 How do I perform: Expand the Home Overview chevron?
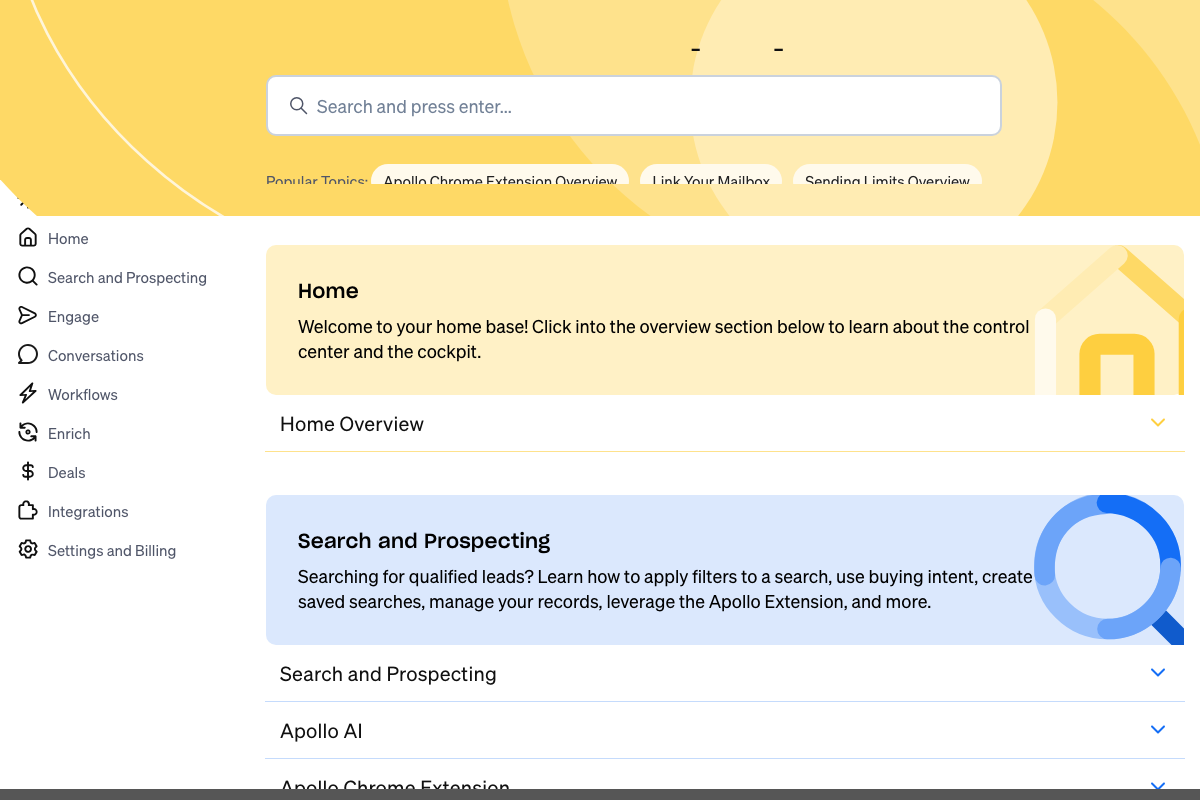(x=1158, y=423)
